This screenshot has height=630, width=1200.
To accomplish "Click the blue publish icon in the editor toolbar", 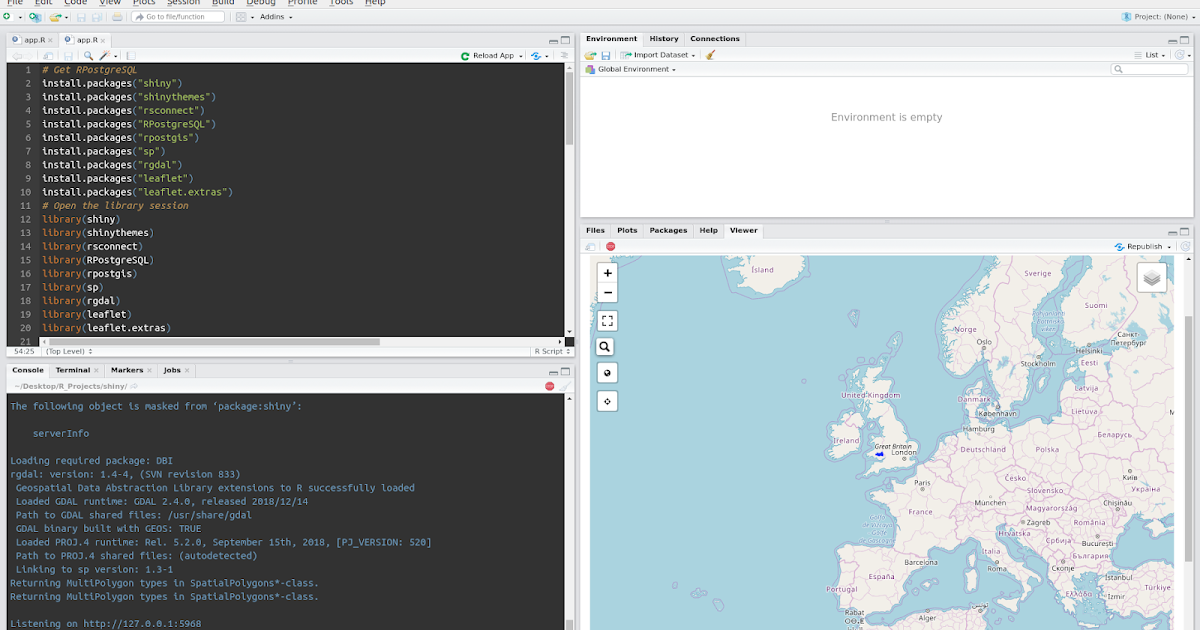I will (535, 57).
